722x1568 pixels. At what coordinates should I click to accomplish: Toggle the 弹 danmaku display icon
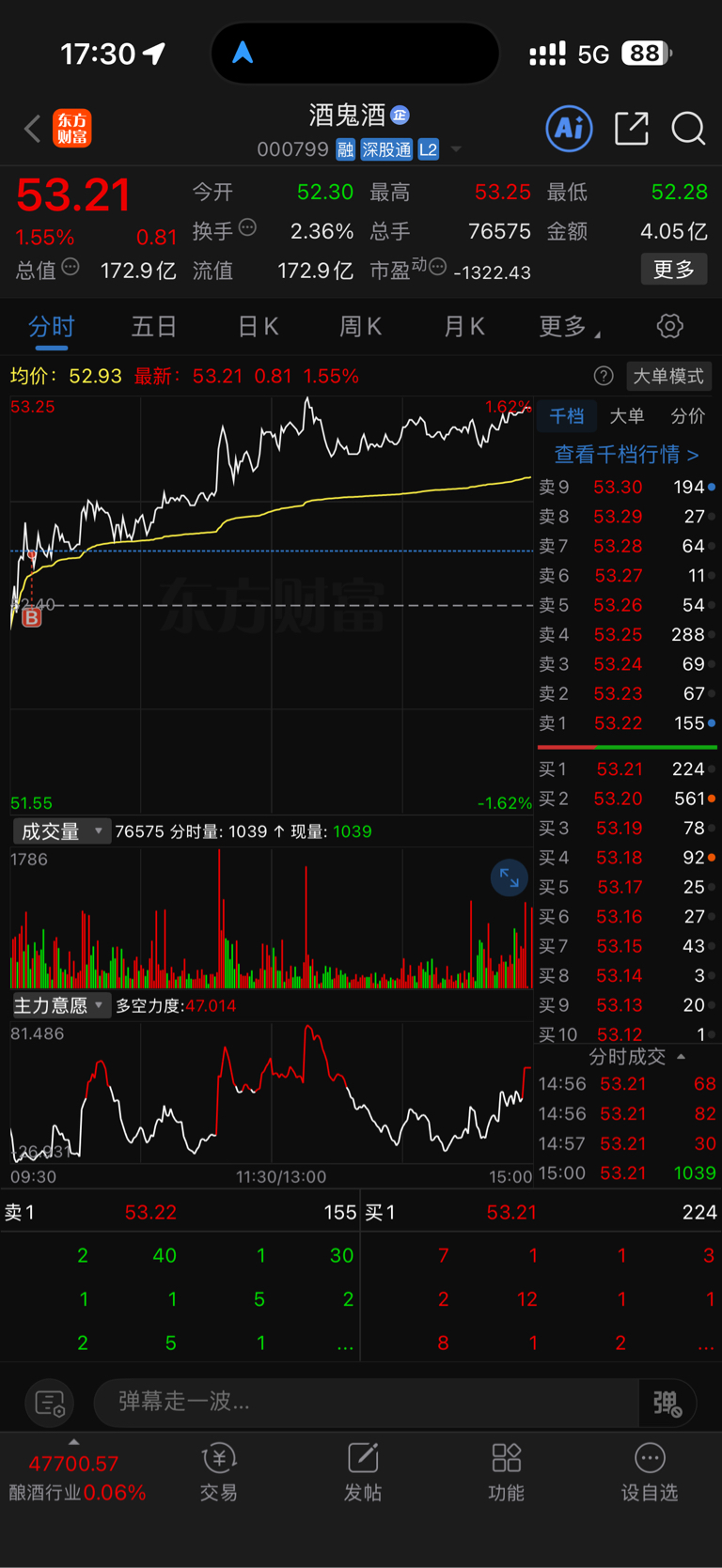coord(667,1403)
